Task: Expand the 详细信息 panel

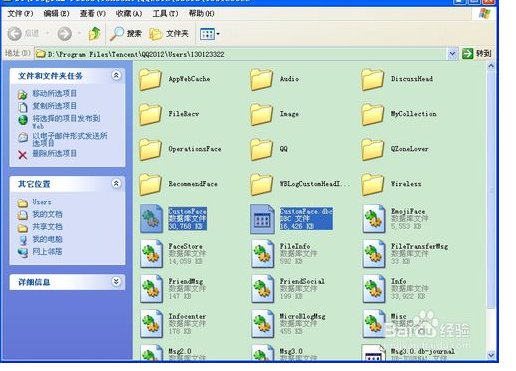Action: pyautogui.click(x=116, y=282)
